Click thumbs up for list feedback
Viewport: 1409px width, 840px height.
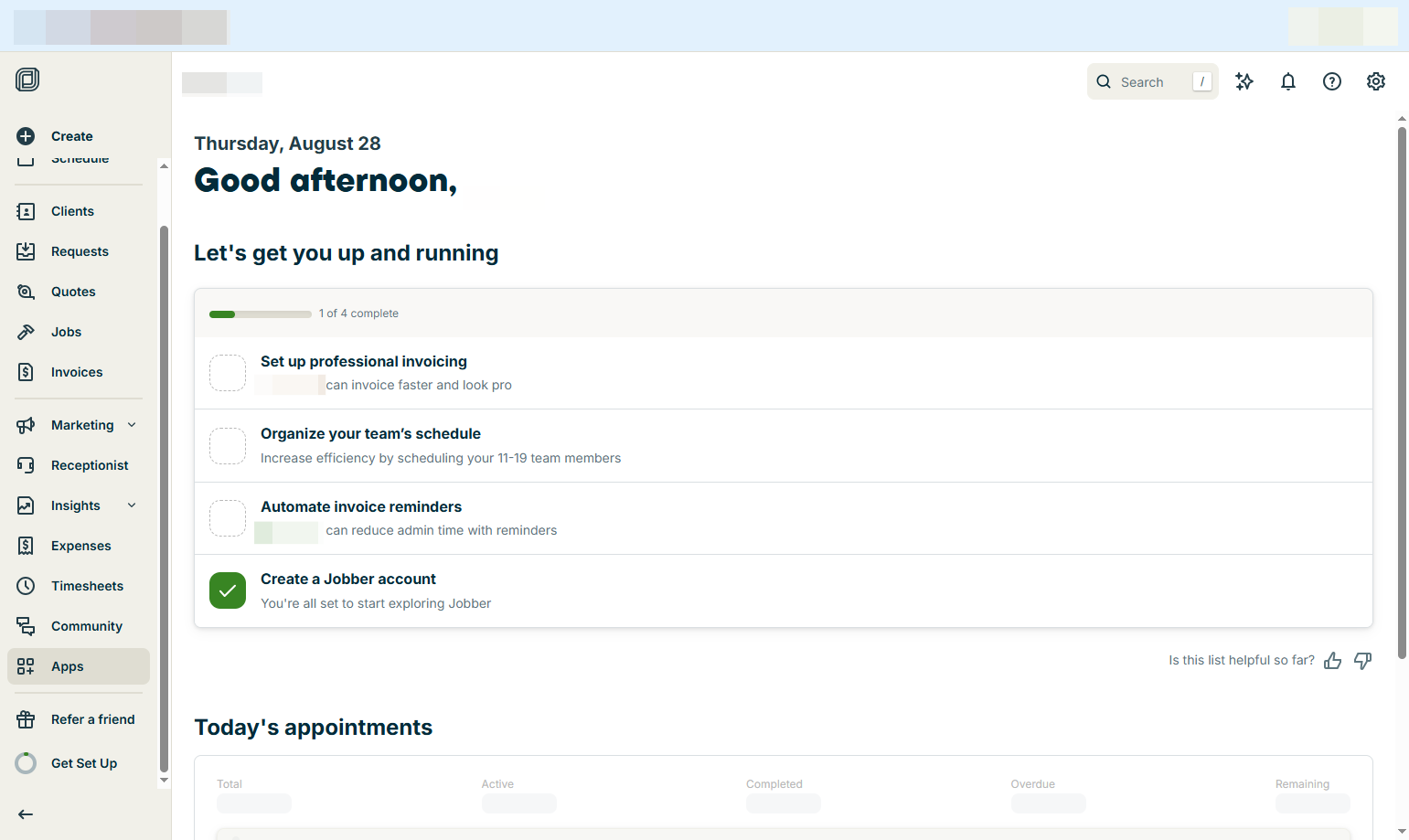pyautogui.click(x=1333, y=661)
